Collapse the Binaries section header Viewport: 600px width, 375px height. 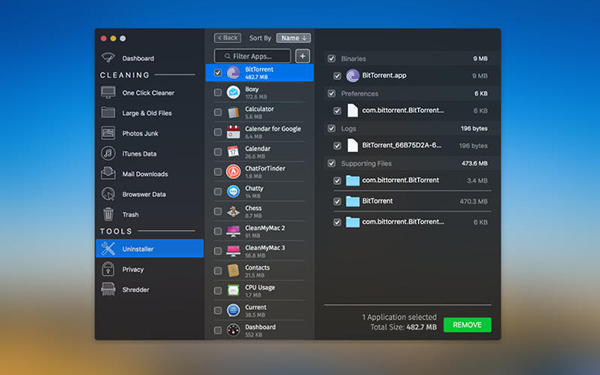tap(409, 59)
